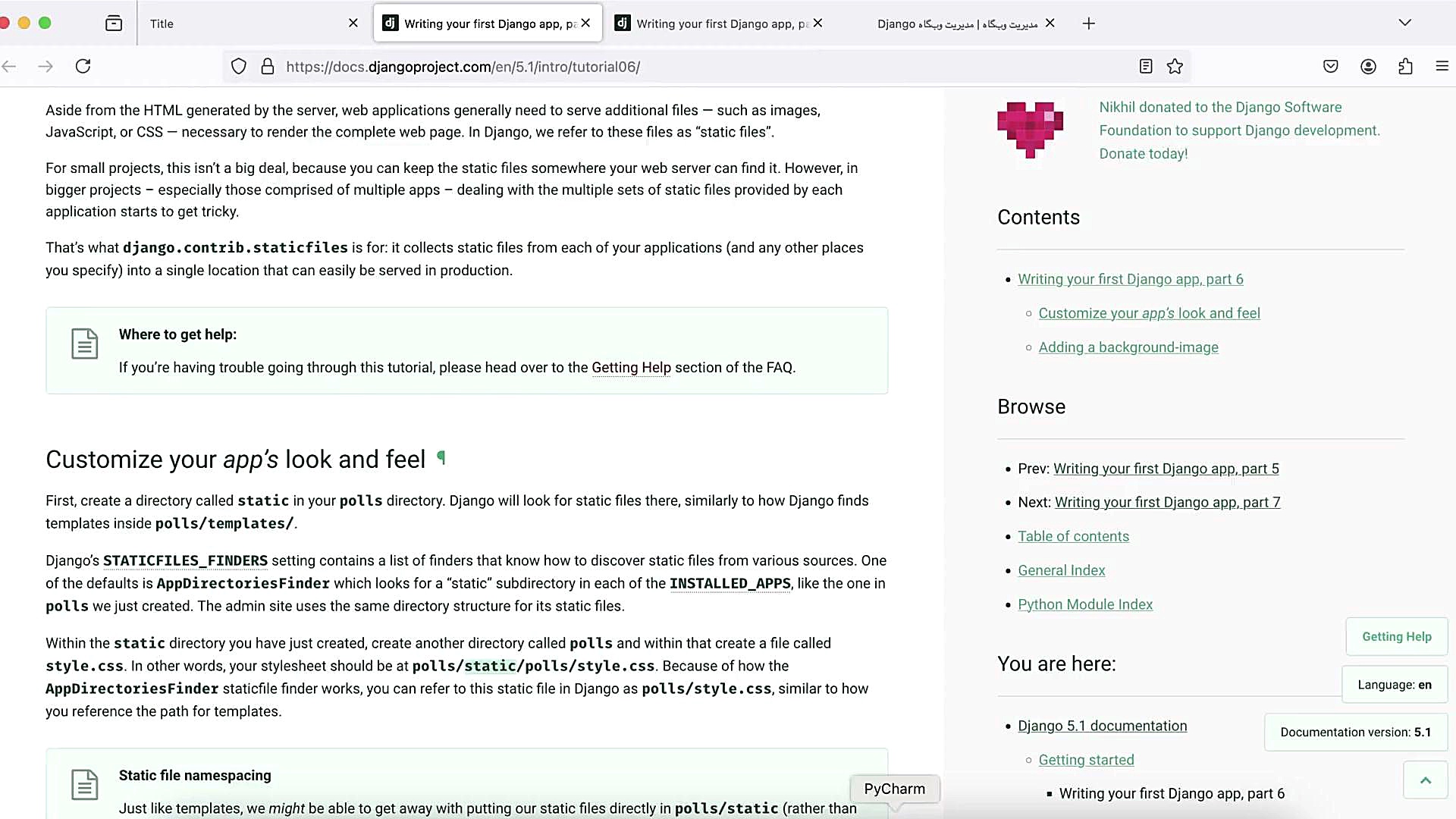Go back to the previous page

pos(9,67)
